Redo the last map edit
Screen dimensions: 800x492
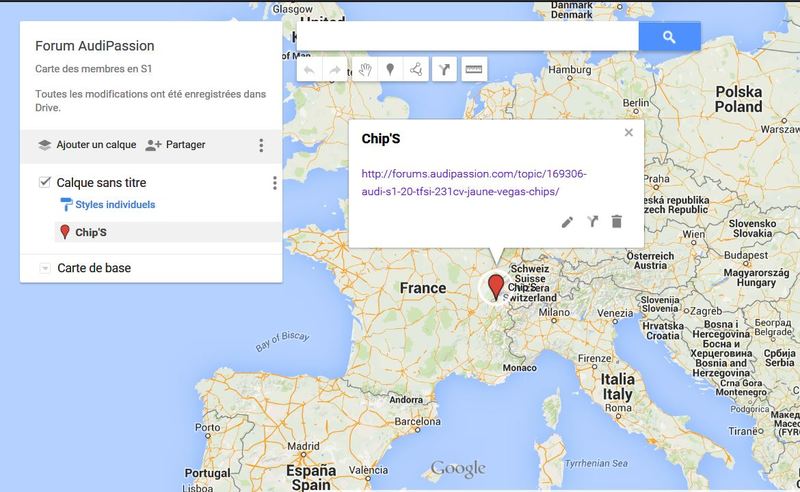click(x=335, y=70)
